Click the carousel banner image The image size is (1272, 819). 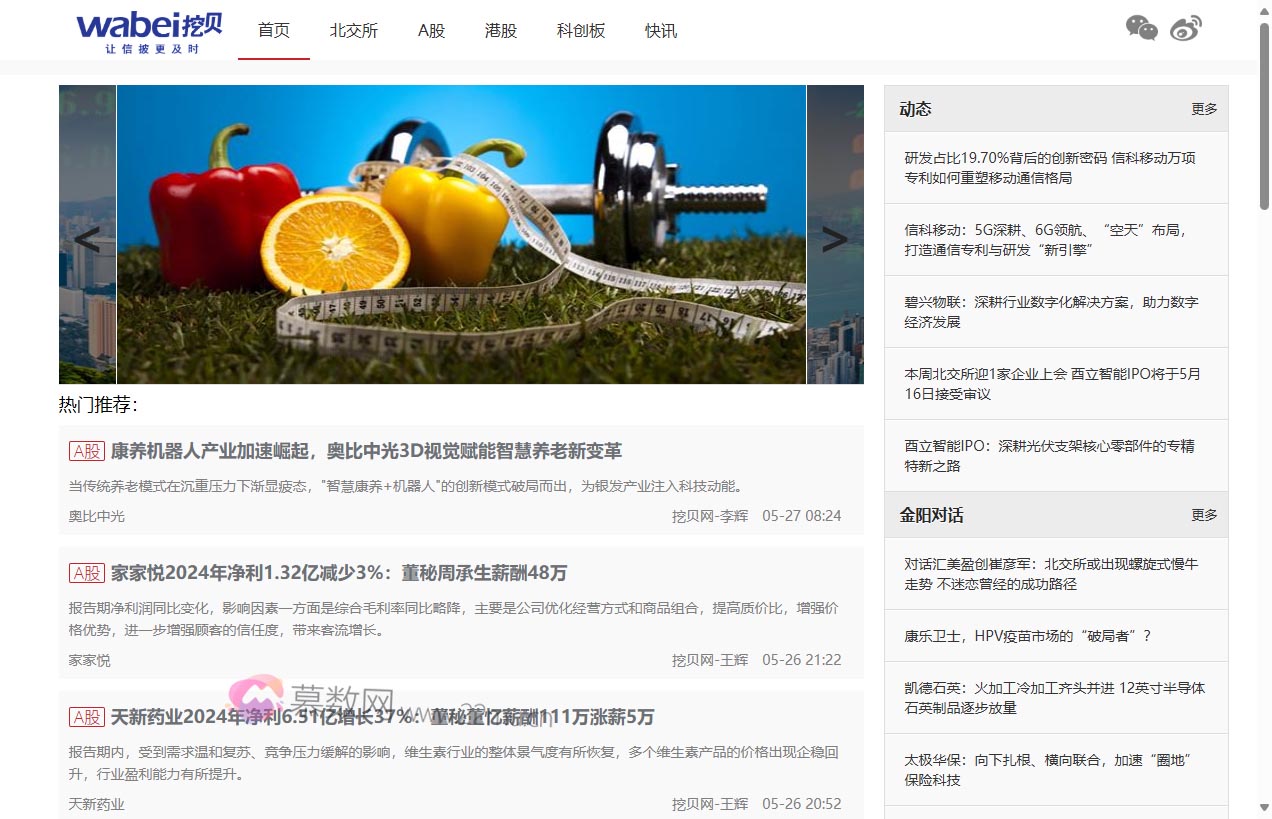coord(460,234)
